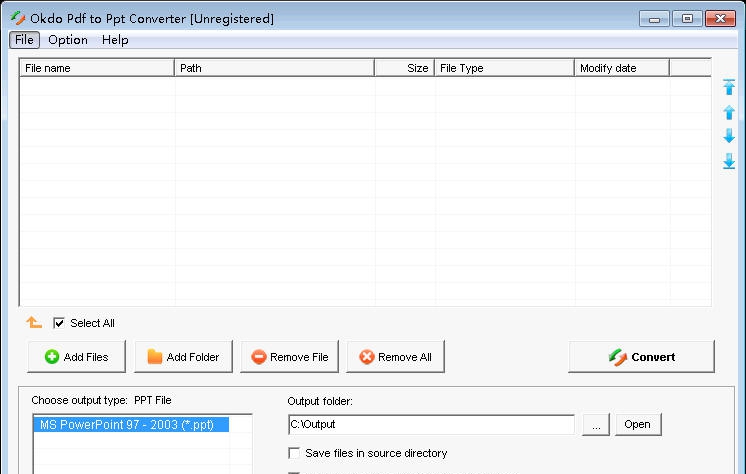Start conversion with the Convert button
This screenshot has width=746, height=474.
coord(641,356)
